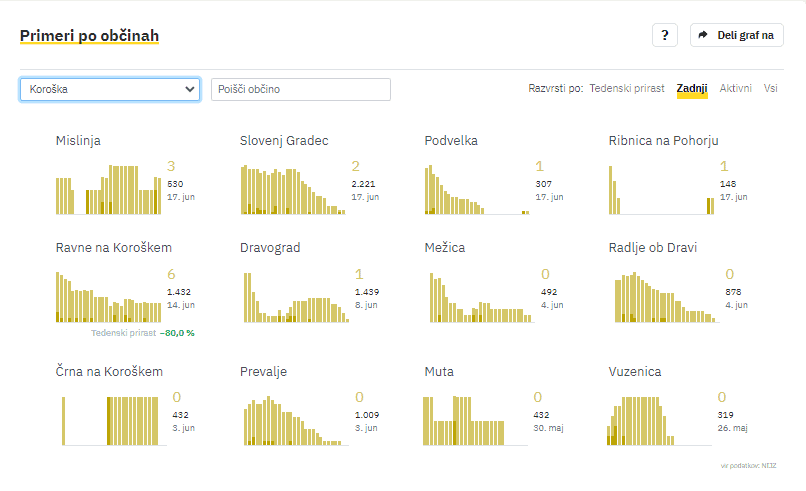The width and height of the screenshot is (806, 491).
Task: Click the Slovenj Gradec chart
Action: [293, 190]
